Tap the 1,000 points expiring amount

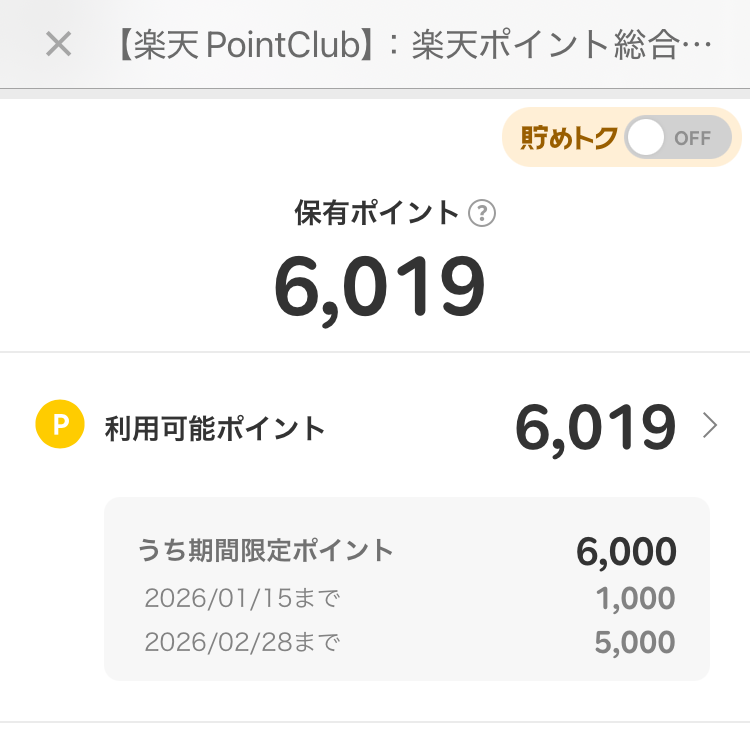pyautogui.click(x=634, y=599)
